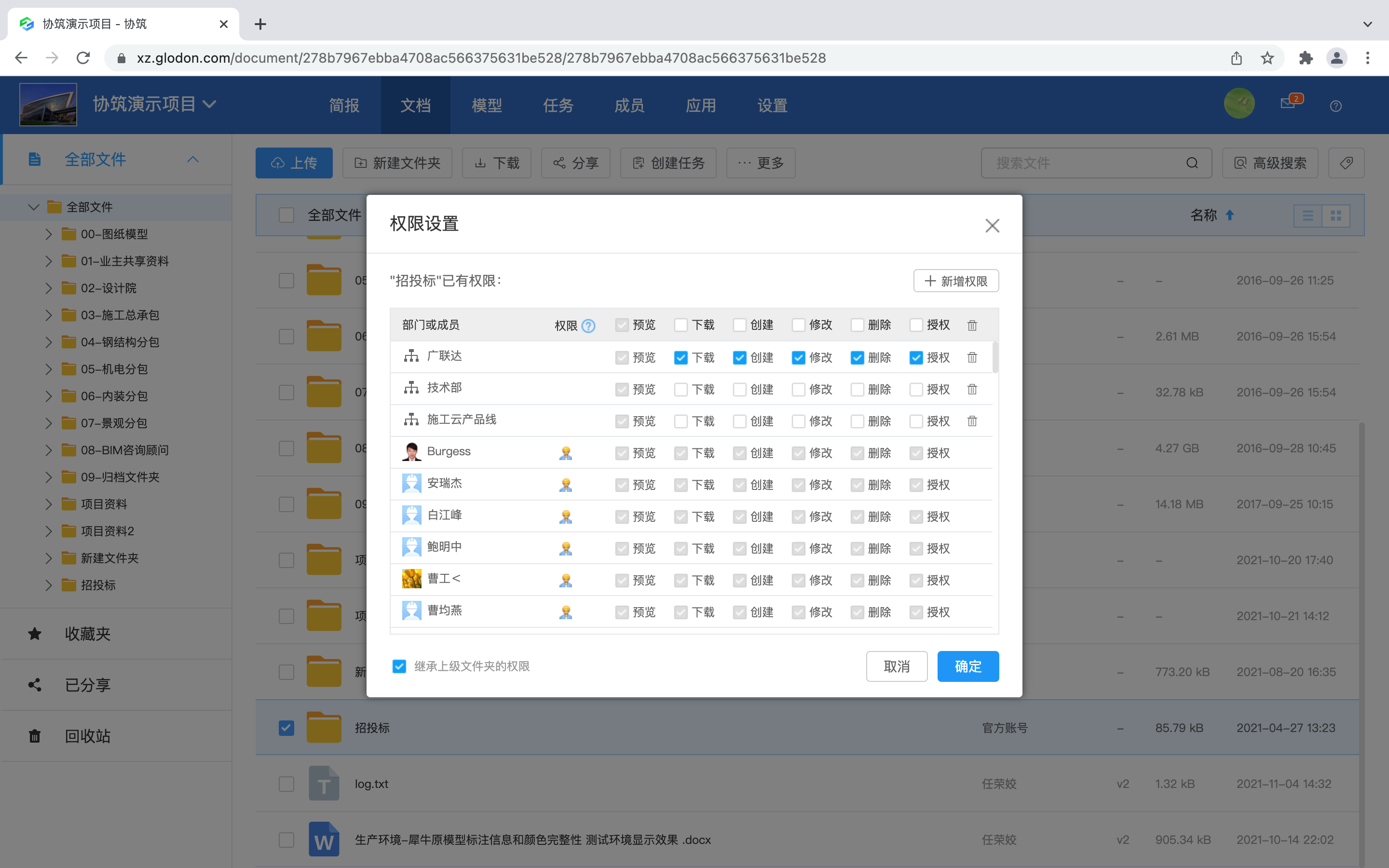The height and width of the screenshot is (868, 1389).
Task: Enable 下载 permission for 施工云产品线
Action: click(x=680, y=421)
